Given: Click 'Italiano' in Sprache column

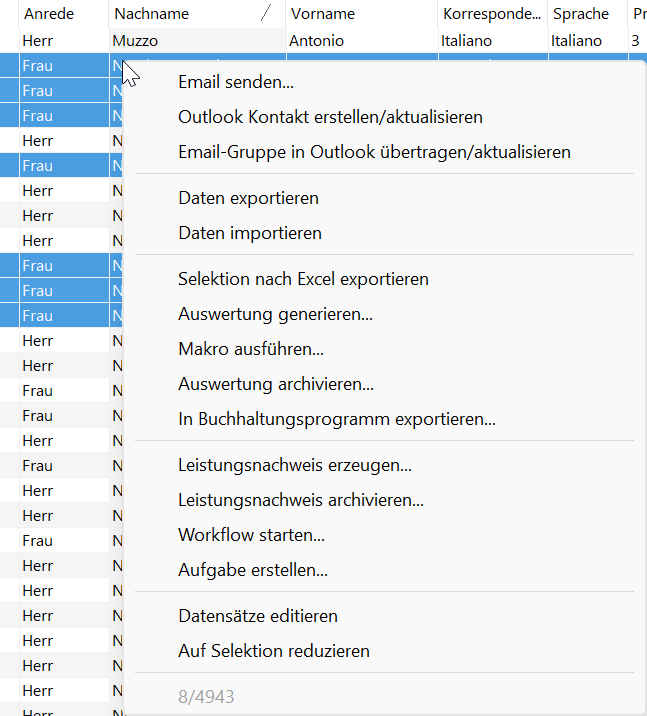Looking at the screenshot, I should point(588,41).
